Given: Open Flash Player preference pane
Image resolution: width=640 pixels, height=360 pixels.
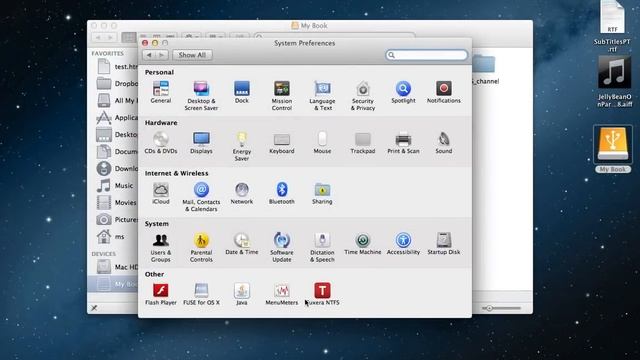Looking at the screenshot, I should 161,294.
